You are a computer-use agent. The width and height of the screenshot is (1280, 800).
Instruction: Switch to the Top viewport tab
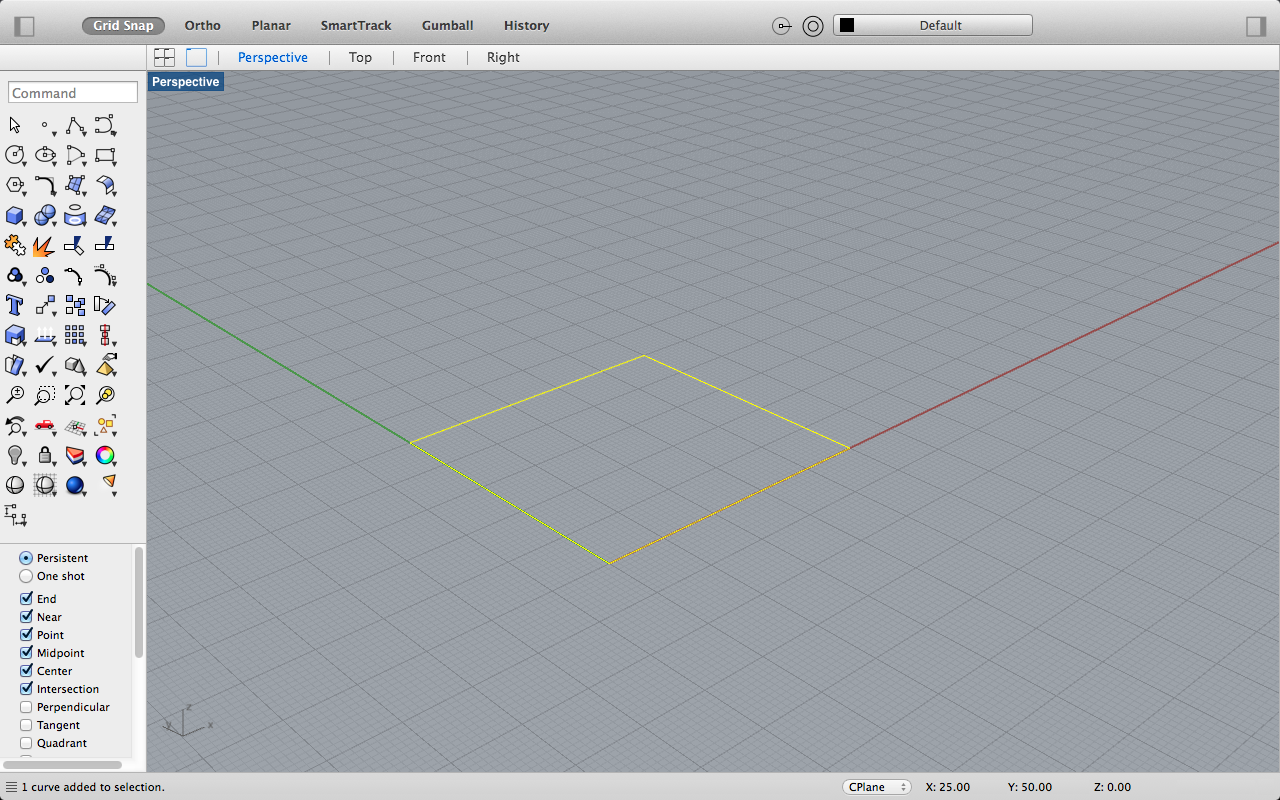pos(360,58)
